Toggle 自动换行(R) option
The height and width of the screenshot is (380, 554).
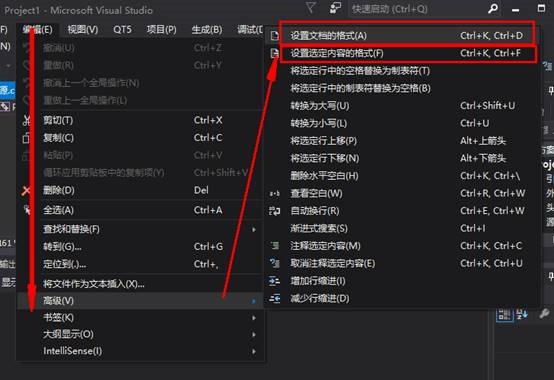coord(403,211)
